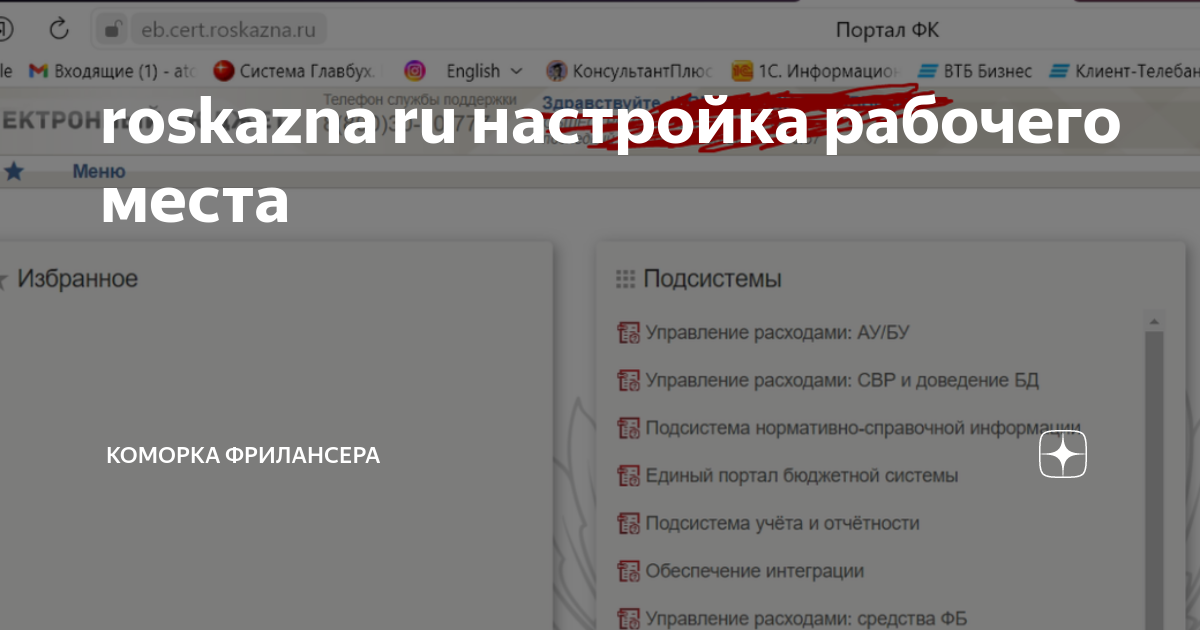Open the Управление расходами: АУ/БУ subsystem
The height and width of the screenshot is (630, 1200).
pos(780,331)
